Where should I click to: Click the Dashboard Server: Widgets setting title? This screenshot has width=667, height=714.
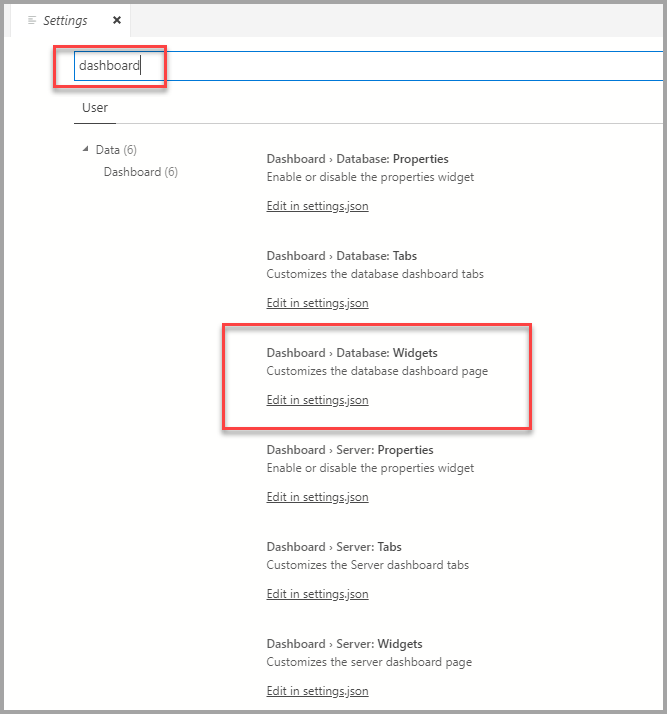click(344, 644)
